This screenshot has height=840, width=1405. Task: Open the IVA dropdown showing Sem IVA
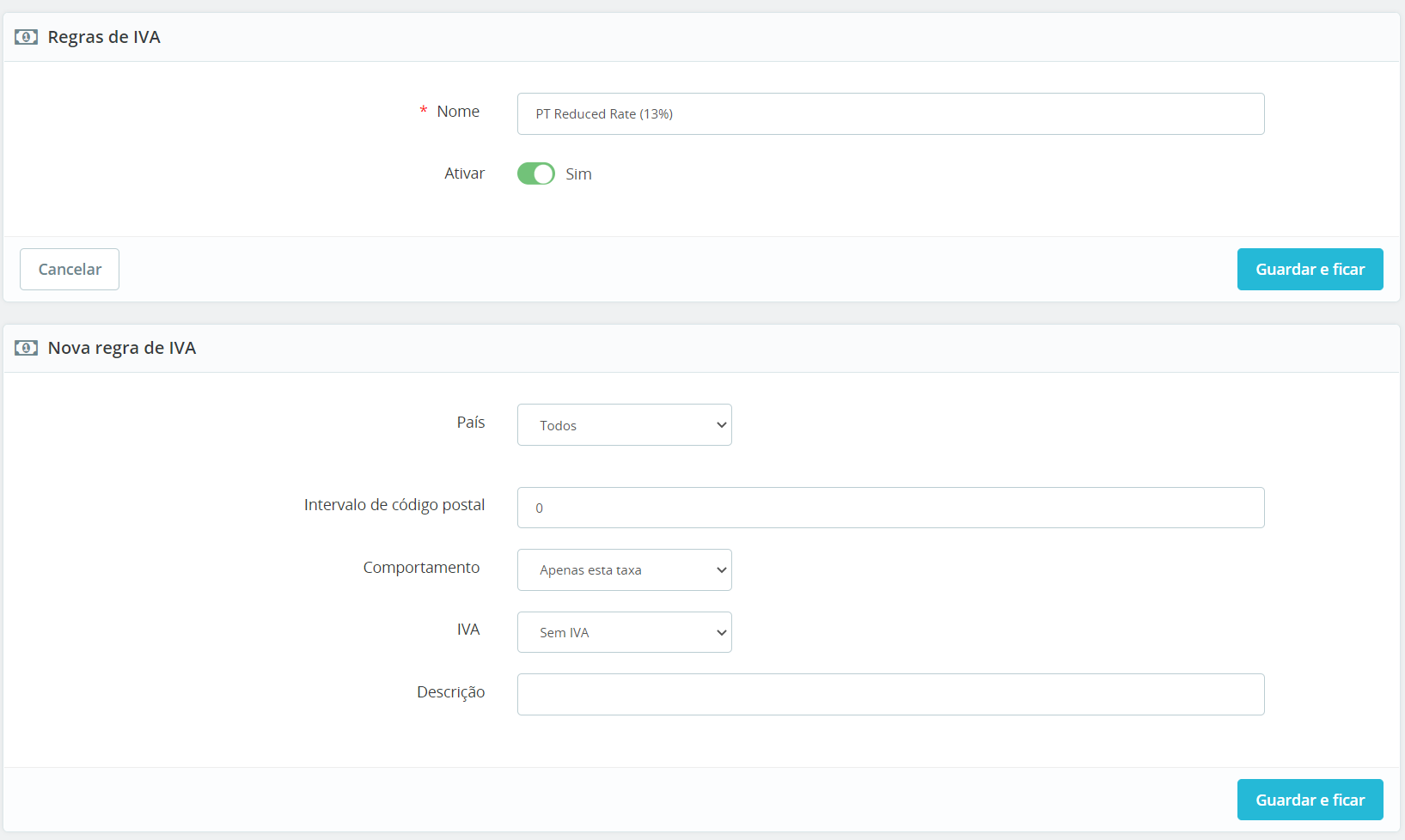624,632
